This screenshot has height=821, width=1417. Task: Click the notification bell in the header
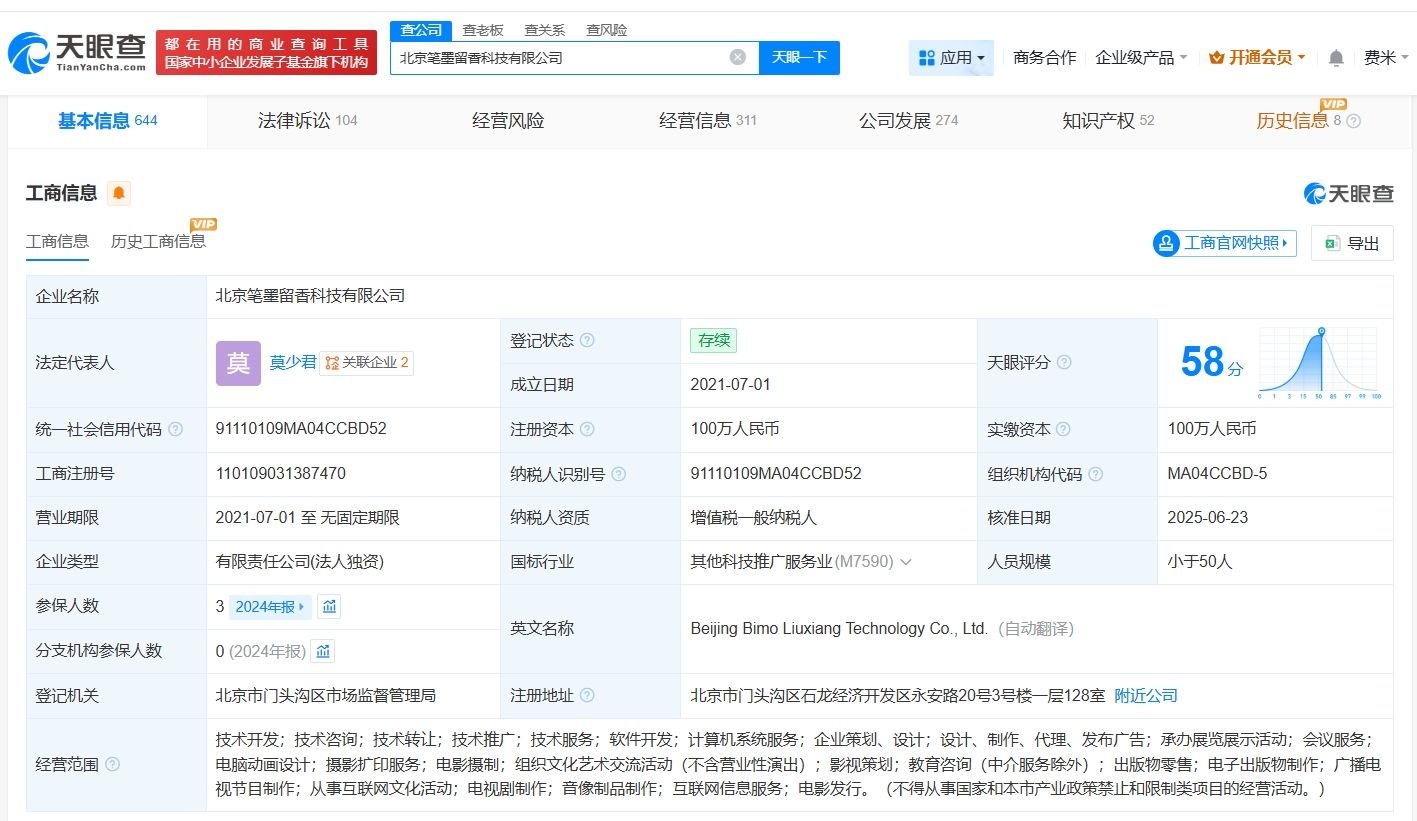1336,58
